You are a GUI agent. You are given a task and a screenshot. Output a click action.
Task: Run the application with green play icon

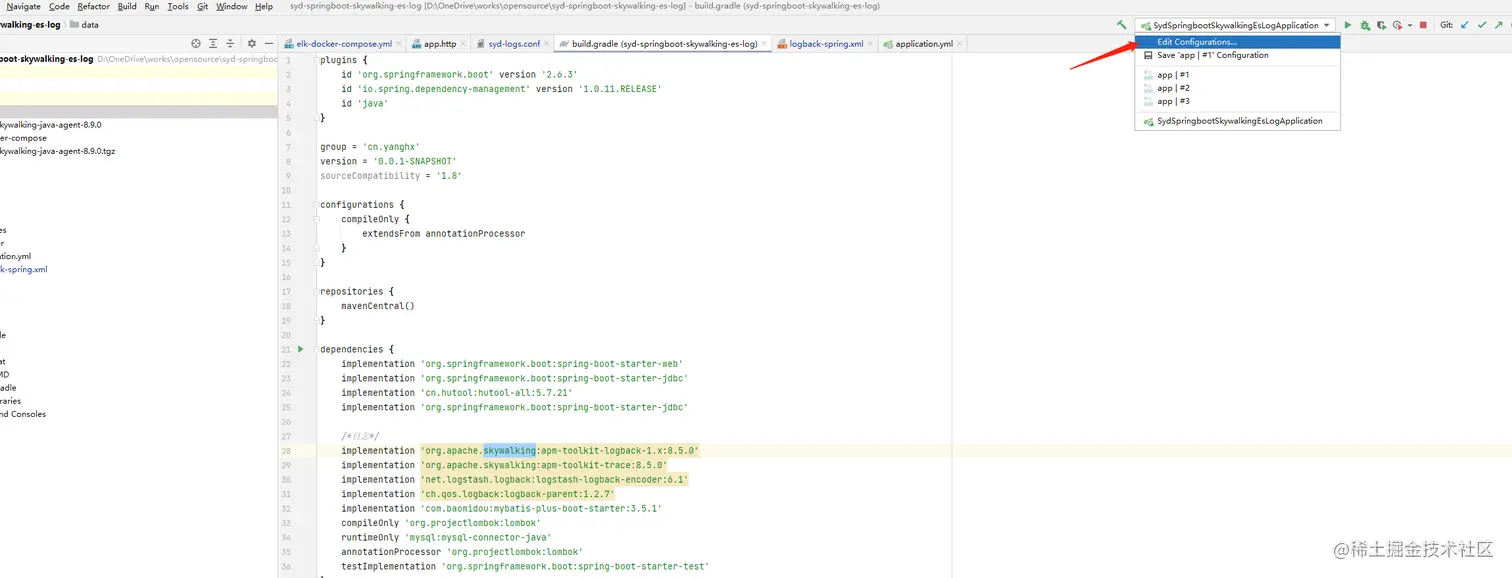pos(1347,25)
